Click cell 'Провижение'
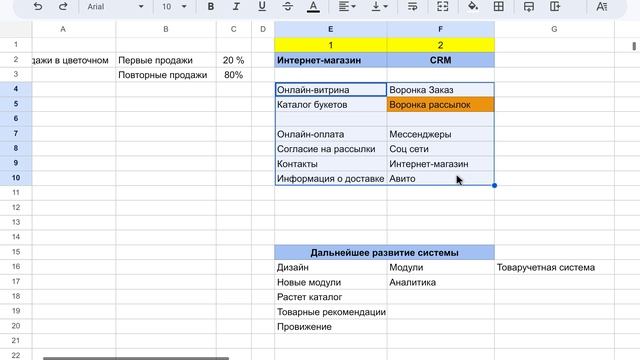The width and height of the screenshot is (640, 360). tap(331, 327)
